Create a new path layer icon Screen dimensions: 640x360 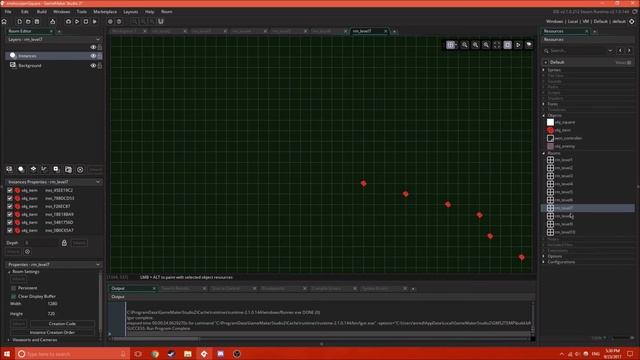[44, 169]
